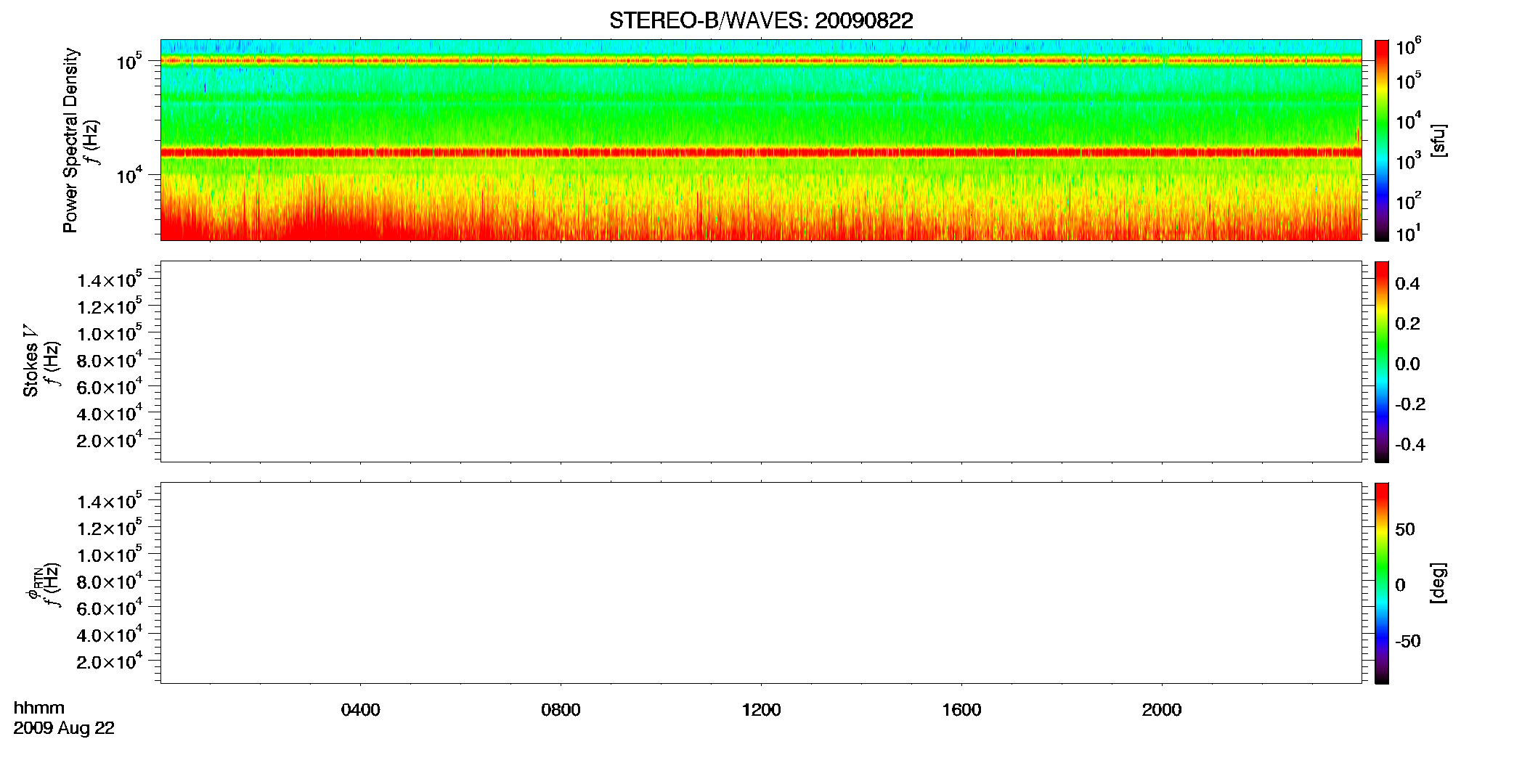Viewport: 1522px width, 784px height.
Task: Click the Power Spectral Density axis label
Action: (70, 140)
